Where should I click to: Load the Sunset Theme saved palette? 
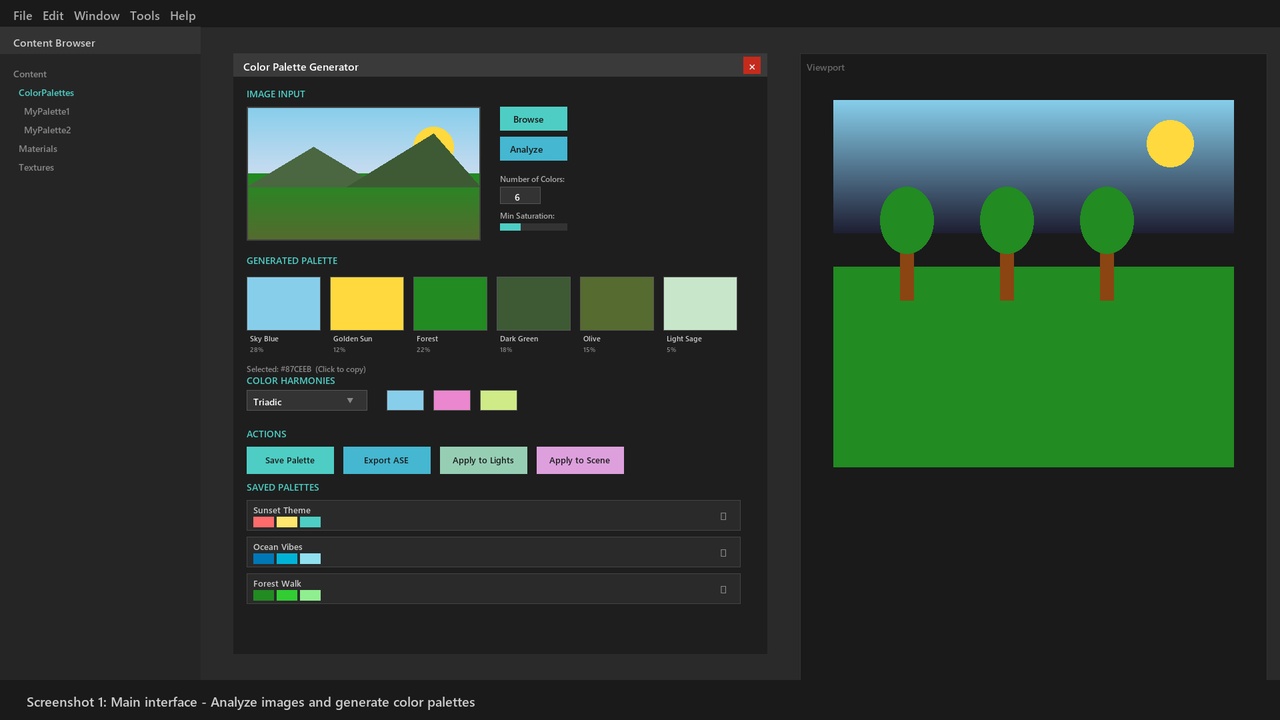[x=494, y=516]
